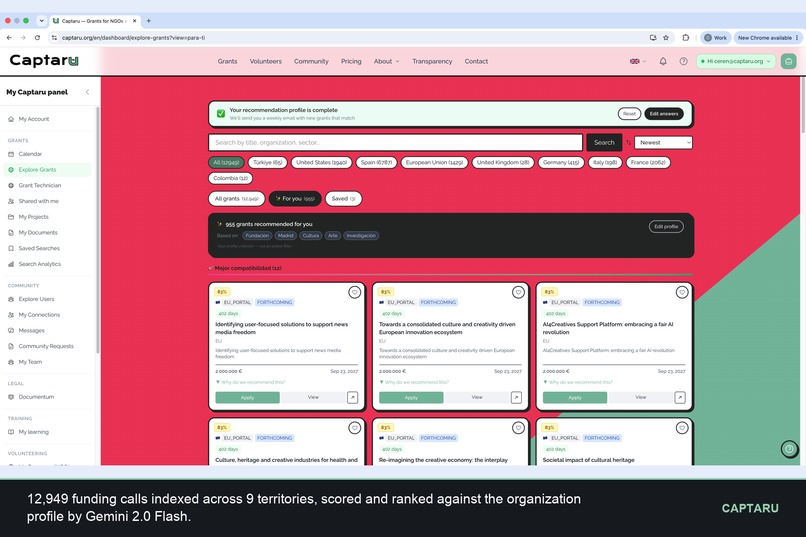The image size is (806, 537).
Task: Favorite the culture and creativity ecosystem grant
Action: (x=518, y=292)
